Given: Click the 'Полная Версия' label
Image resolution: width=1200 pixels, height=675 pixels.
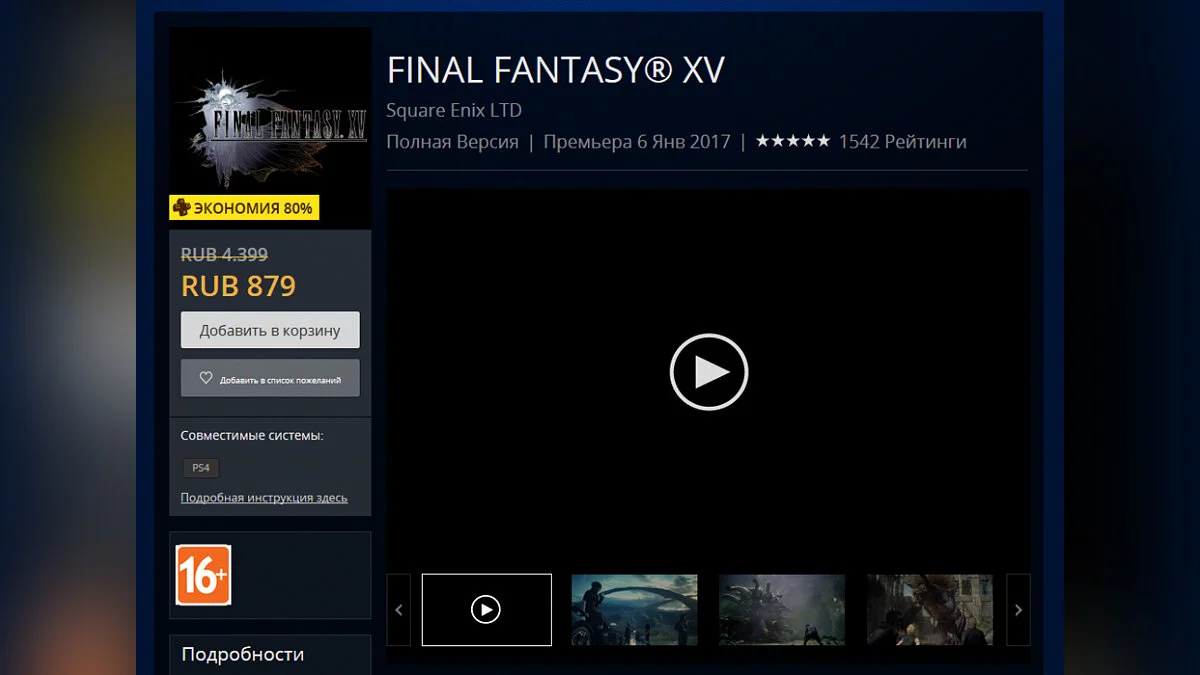Looking at the screenshot, I should coord(452,141).
